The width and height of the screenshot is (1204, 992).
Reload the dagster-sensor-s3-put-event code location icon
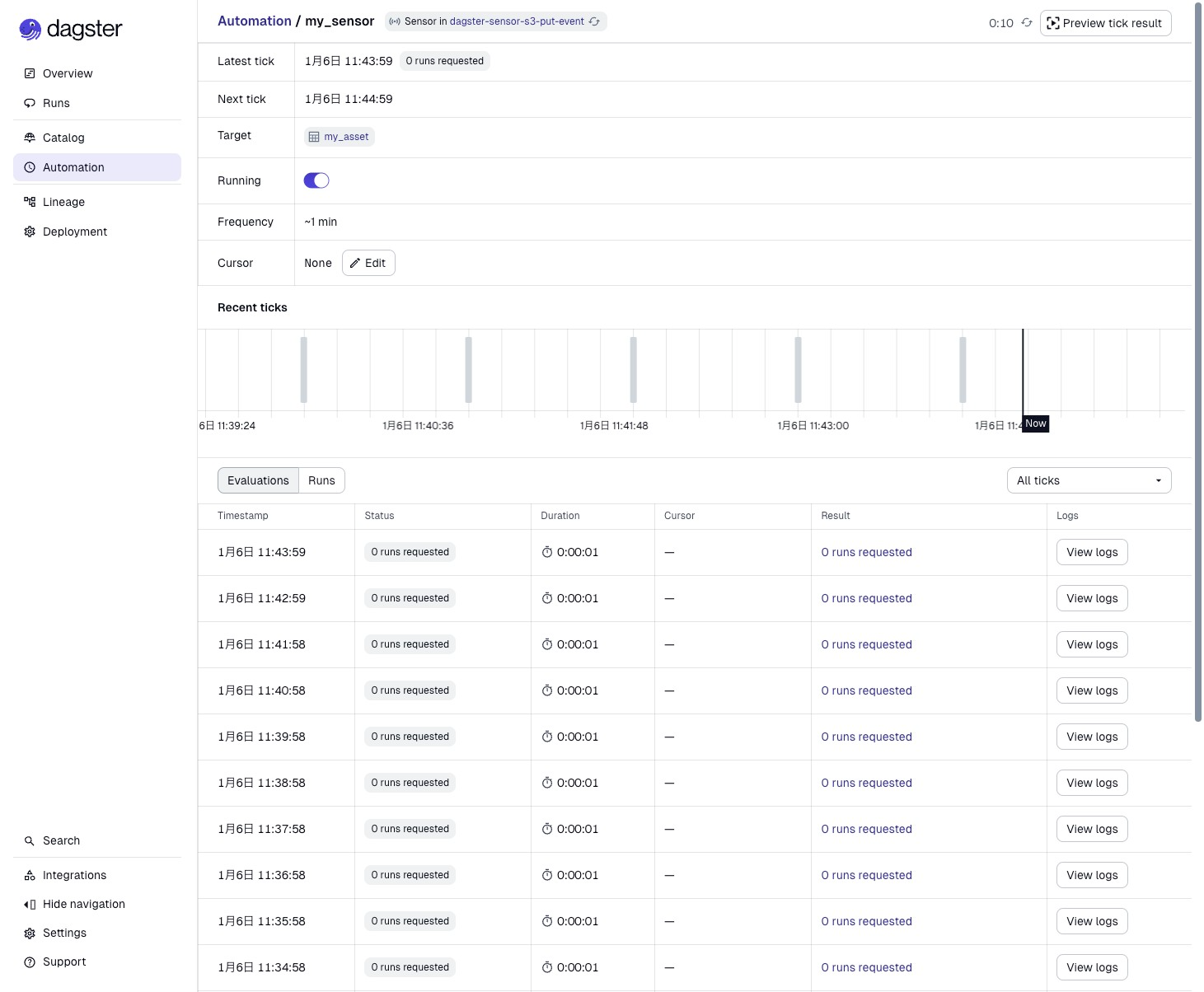click(x=594, y=21)
